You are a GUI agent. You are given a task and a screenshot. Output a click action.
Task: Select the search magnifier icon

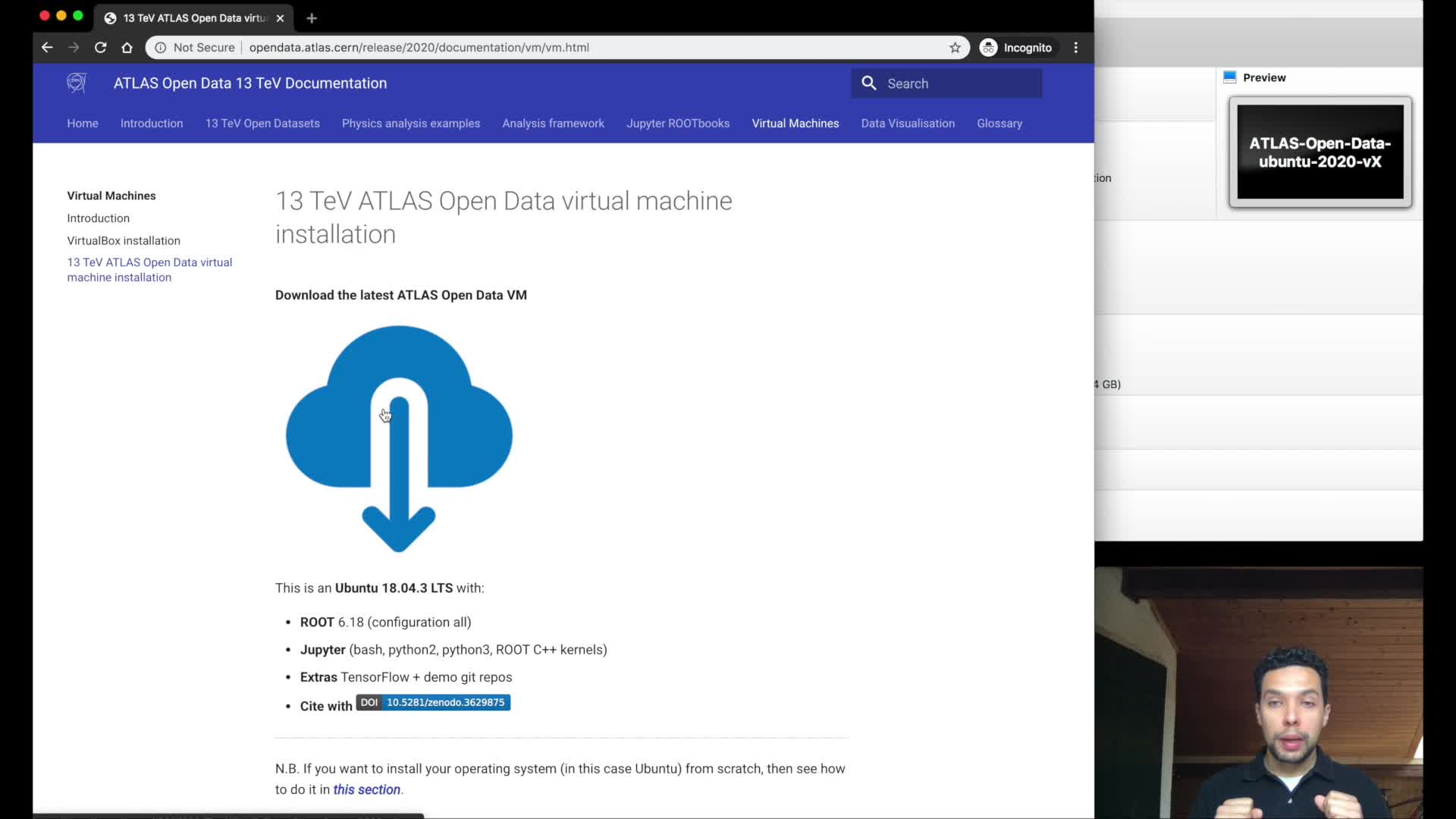[869, 83]
